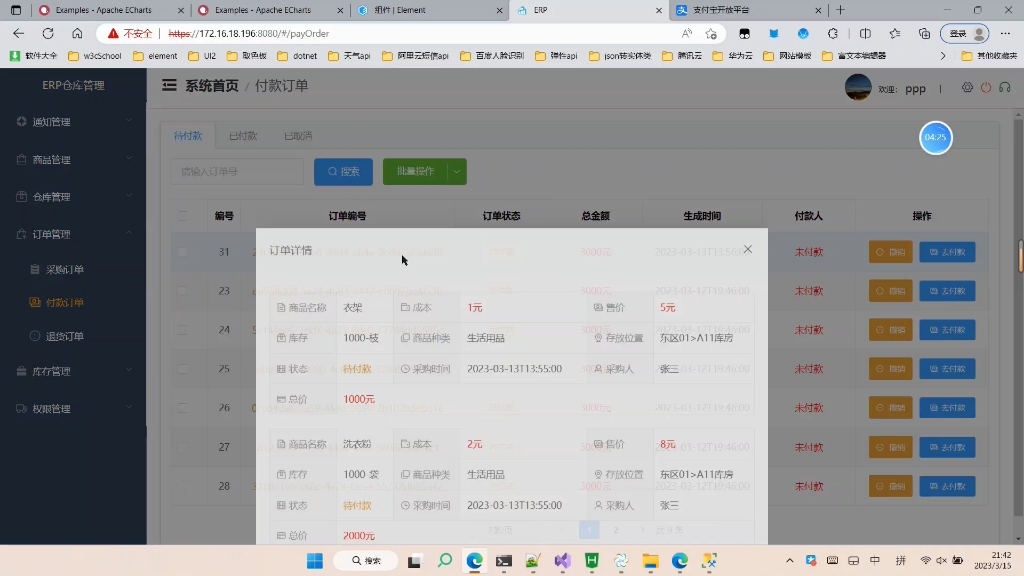1024x576 pixels.
Task: Check the row checkbox for order 31
Action: (182, 252)
